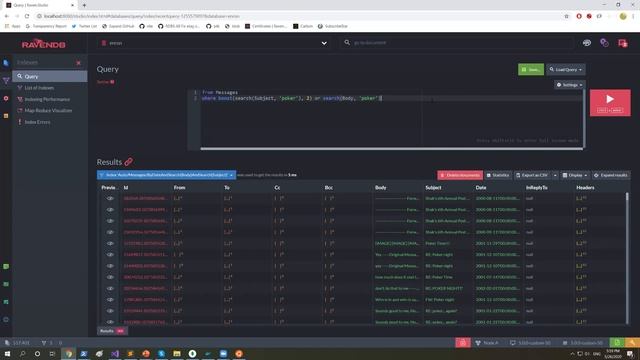The width and height of the screenshot is (640, 360).
Task: Open the index used dropdown in Results
Action: (167, 175)
